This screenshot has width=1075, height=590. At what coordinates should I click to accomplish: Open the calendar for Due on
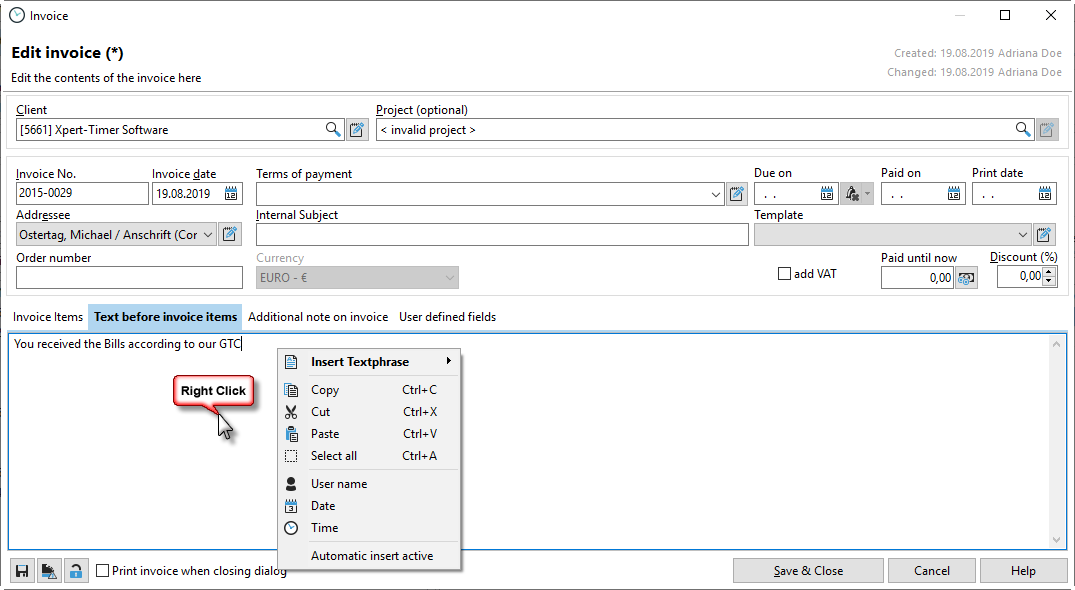827,194
